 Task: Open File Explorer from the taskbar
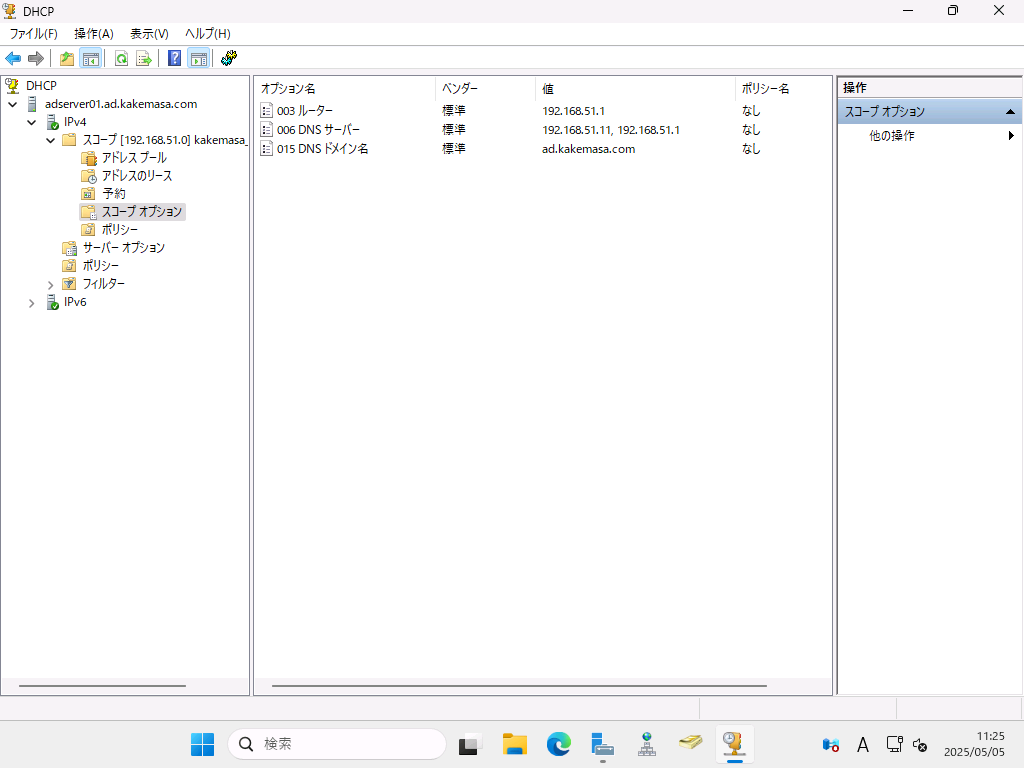coord(515,744)
